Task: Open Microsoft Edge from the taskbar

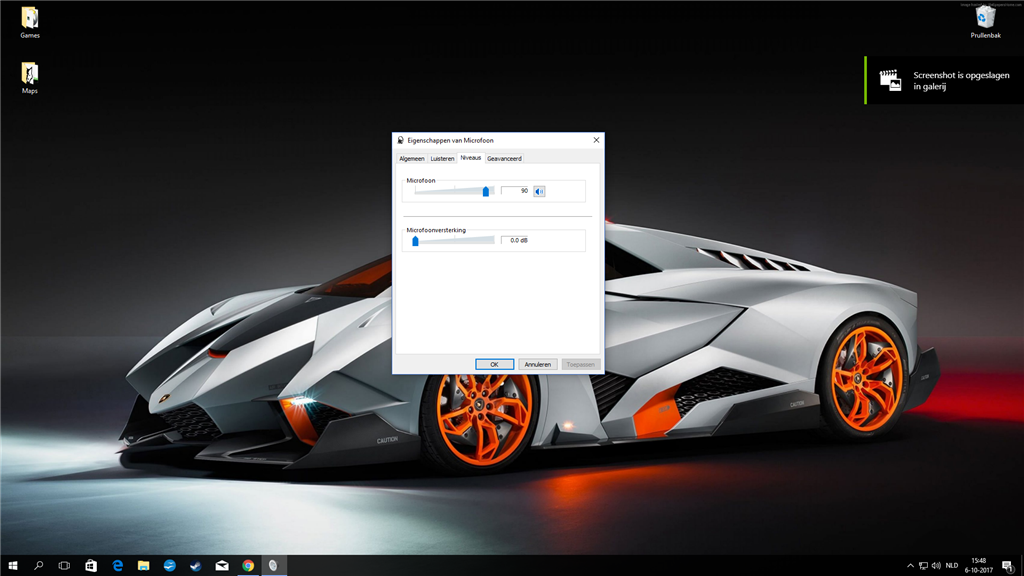Action: 117,565
